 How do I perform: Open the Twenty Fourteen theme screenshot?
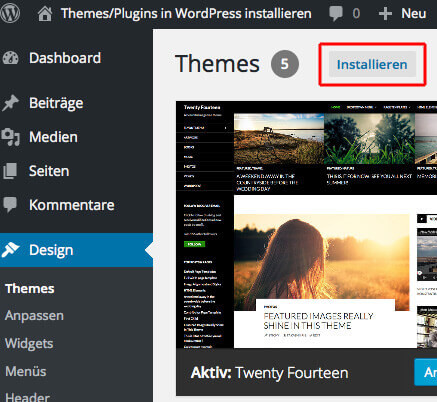306,225
